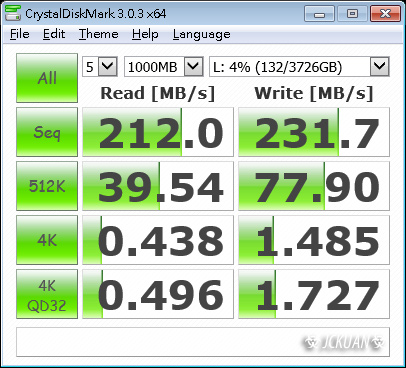
Task: Click the 512K read result 39.54
Action: click(158, 186)
